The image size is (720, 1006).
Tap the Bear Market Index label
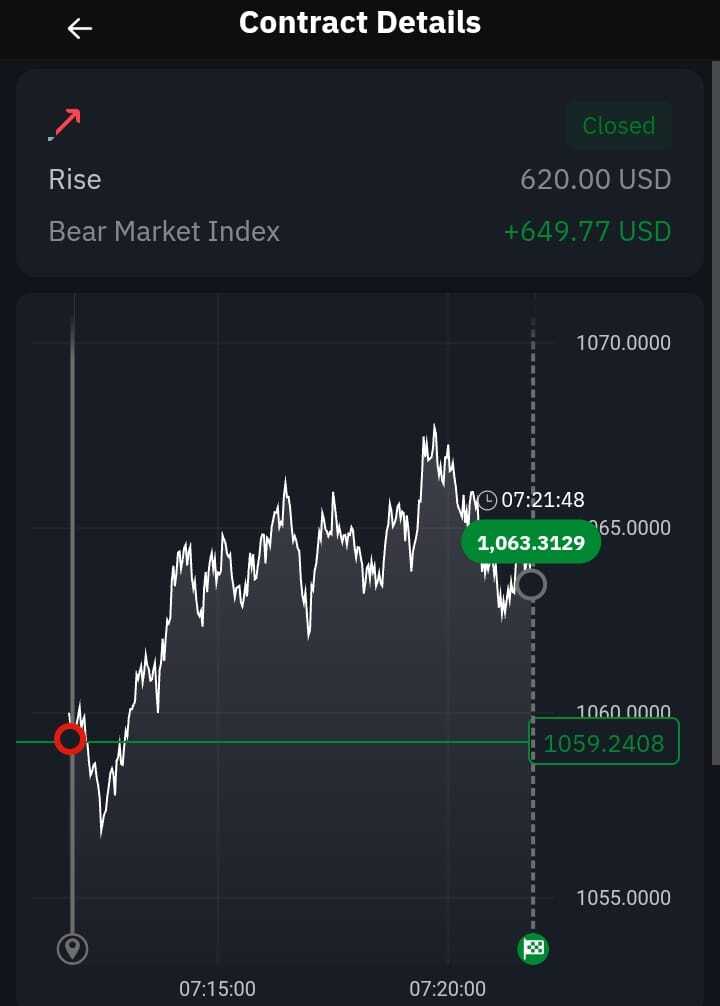pos(164,232)
